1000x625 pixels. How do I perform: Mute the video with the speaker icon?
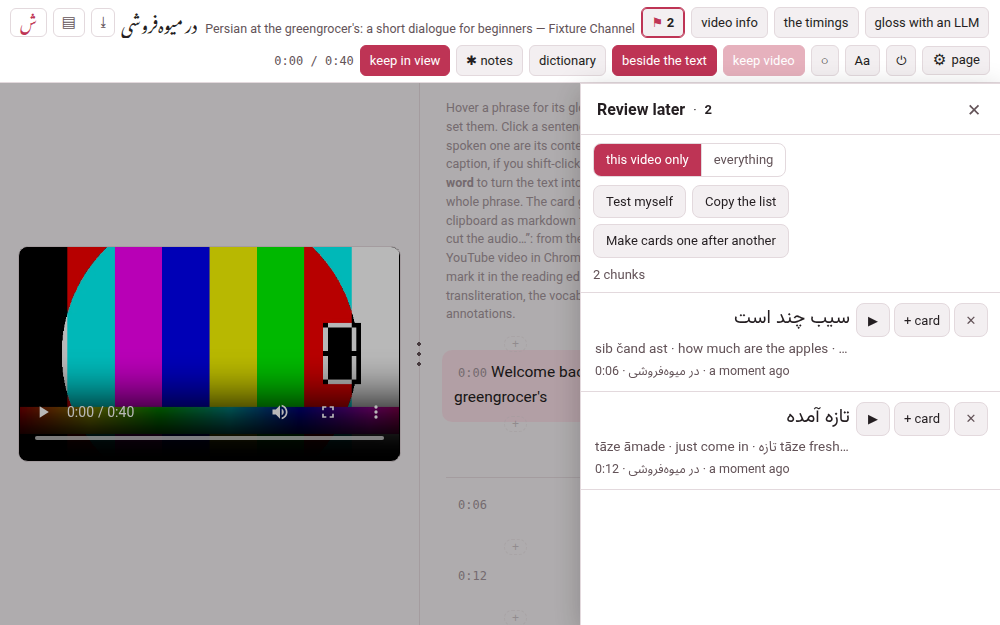tap(279, 412)
